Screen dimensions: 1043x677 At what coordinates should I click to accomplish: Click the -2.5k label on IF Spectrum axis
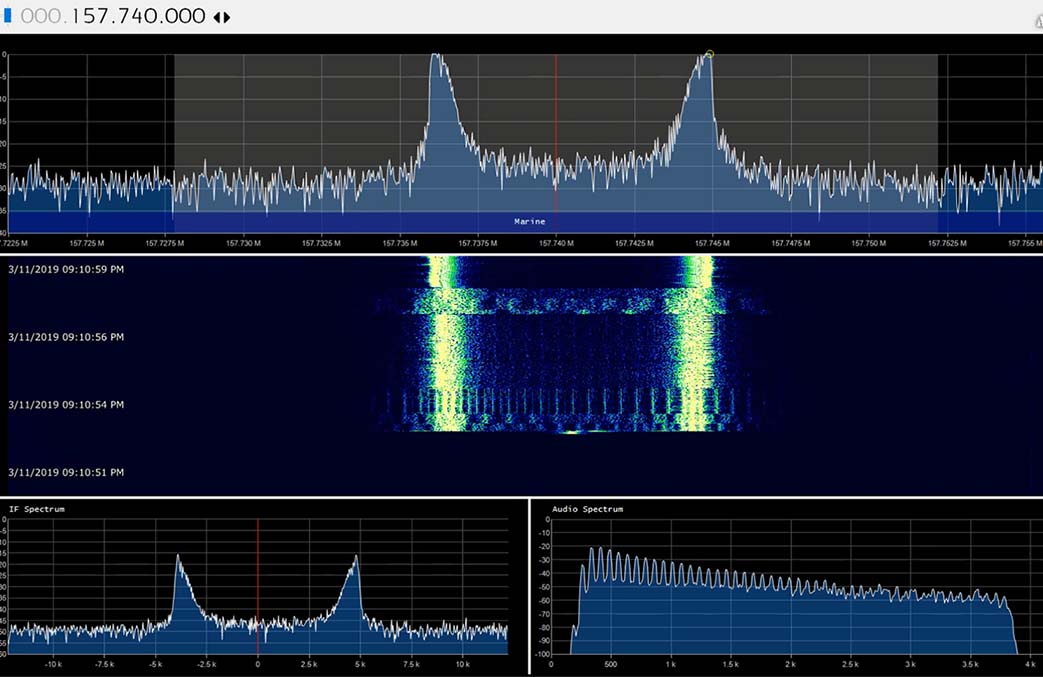click(x=207, y=664)
